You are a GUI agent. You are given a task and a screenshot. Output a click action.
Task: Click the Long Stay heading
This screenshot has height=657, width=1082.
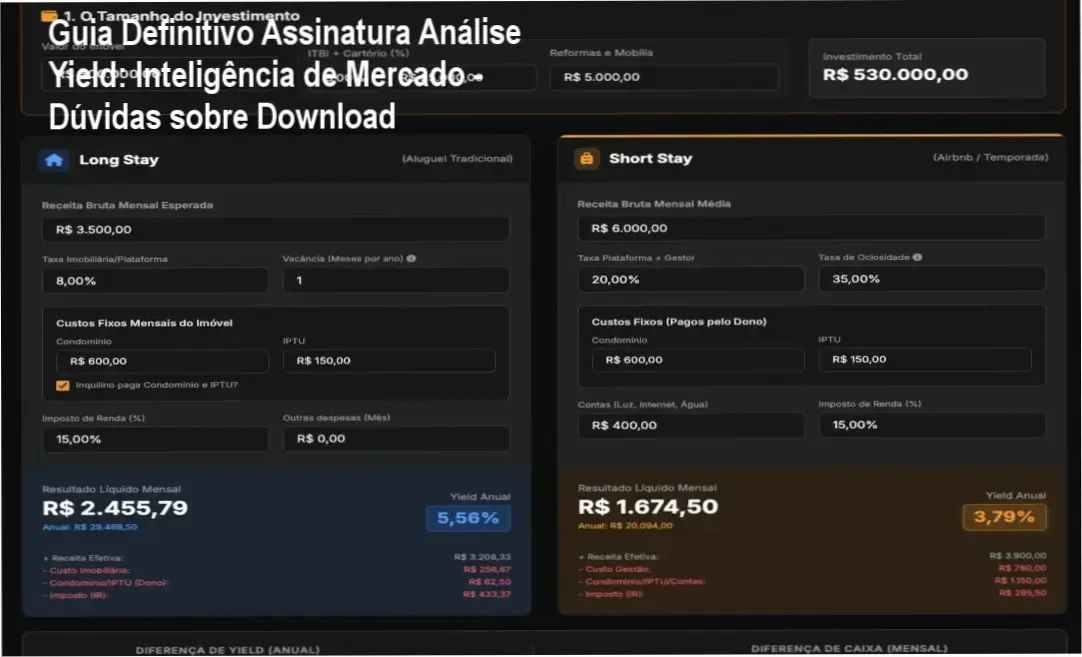(119, 160)
